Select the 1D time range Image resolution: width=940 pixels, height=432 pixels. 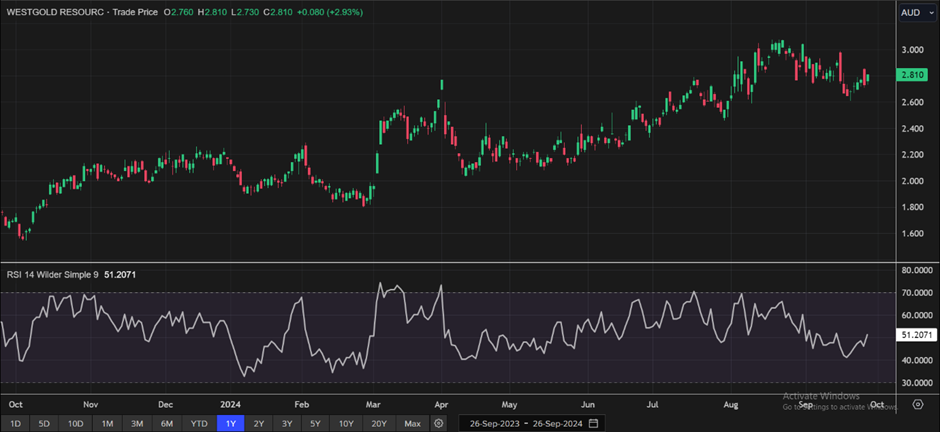point(15,423)
